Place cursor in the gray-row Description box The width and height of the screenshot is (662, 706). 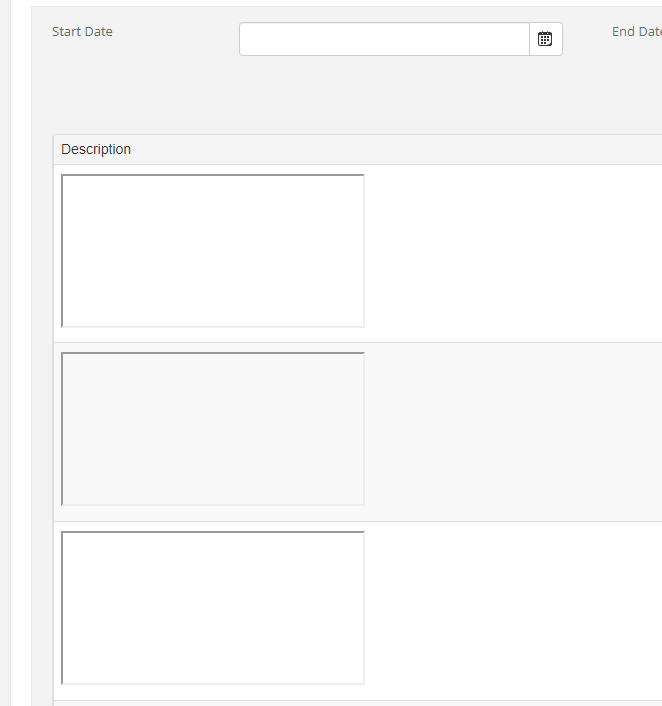[x=213, y=429]
